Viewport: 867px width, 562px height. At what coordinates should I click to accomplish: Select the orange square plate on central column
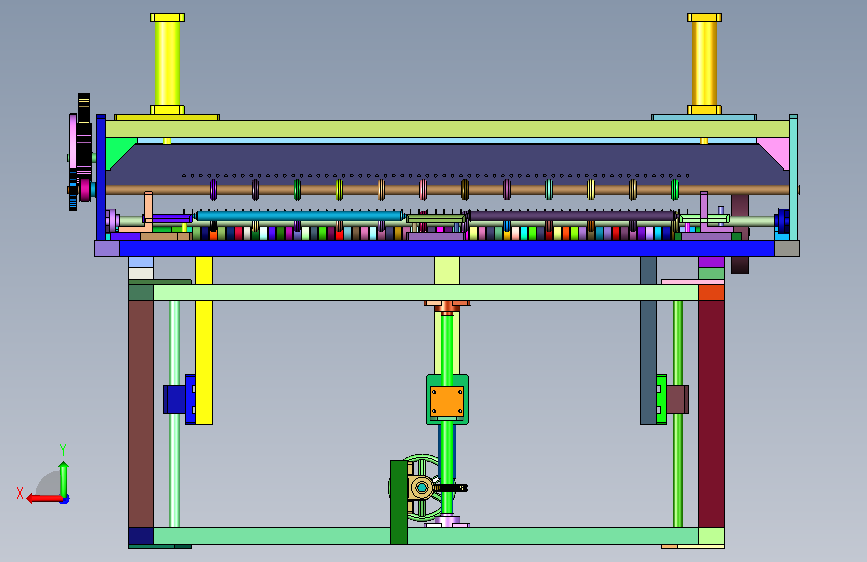click(447, 401)
